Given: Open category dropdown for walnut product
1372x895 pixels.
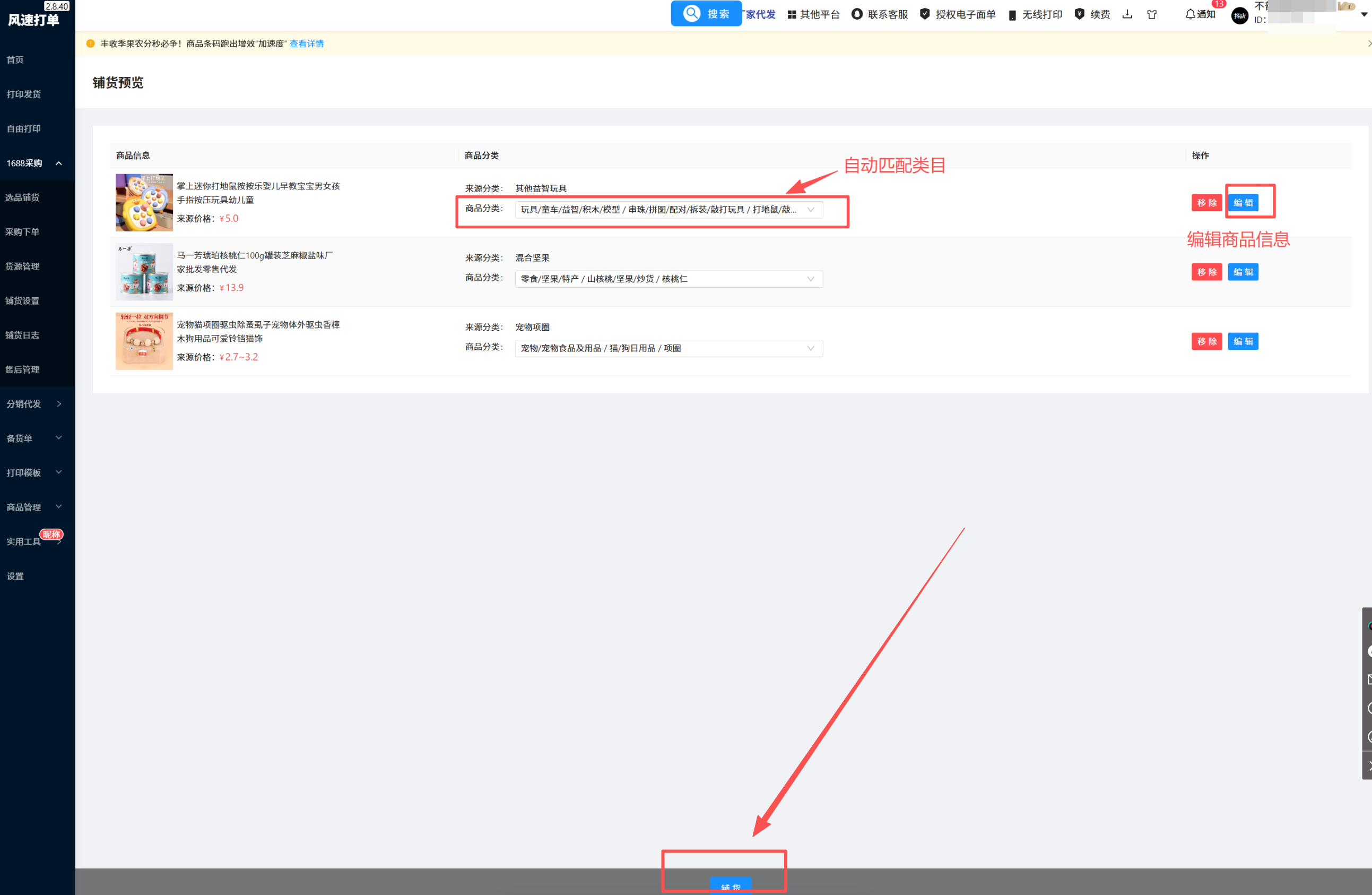Looking at the screenshot, I should tap(668, 279).
